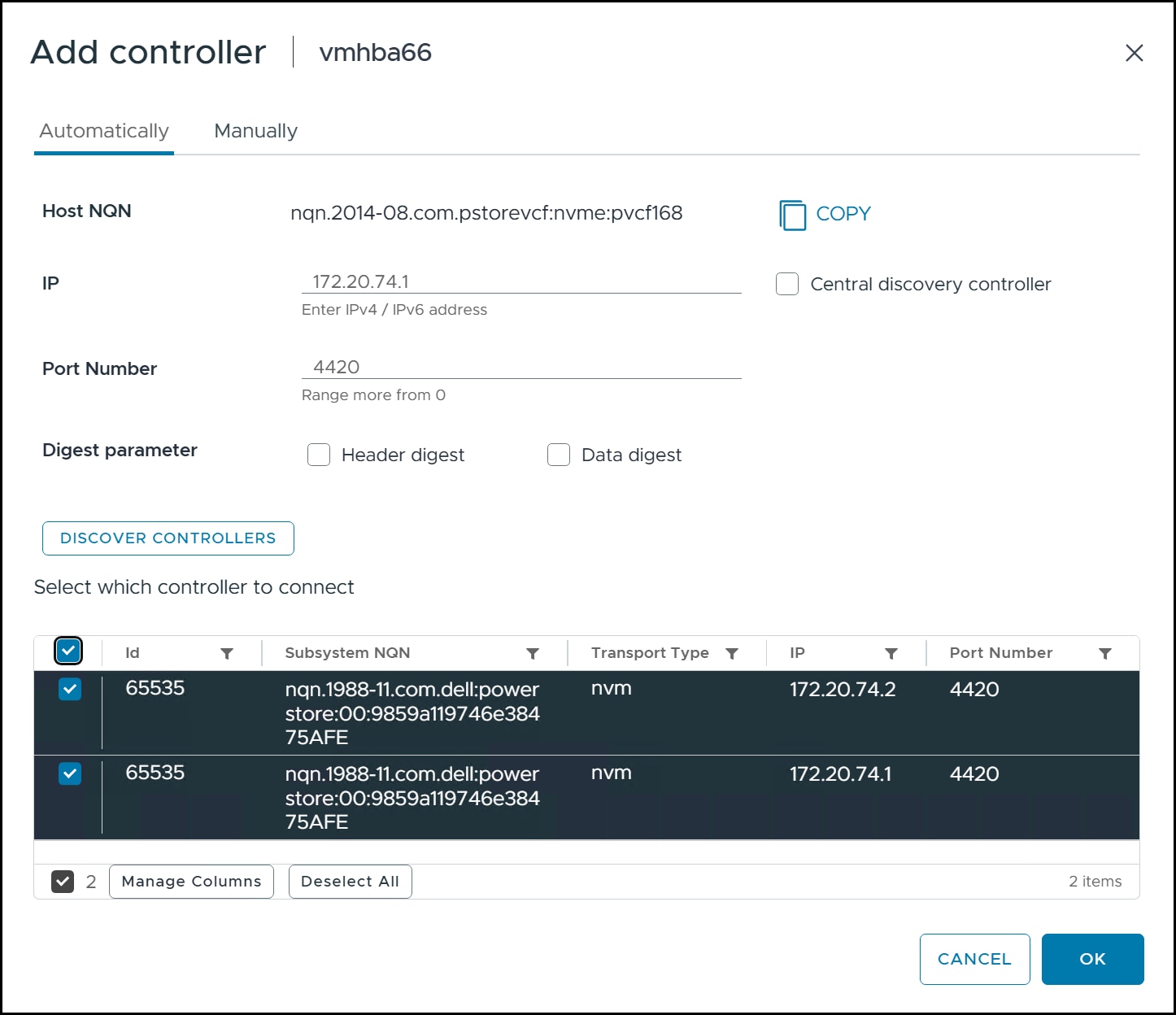Click the DISCOVER CONTROLLERS button
This screenshot has width=1176, height=1015.
click(168, 538)
